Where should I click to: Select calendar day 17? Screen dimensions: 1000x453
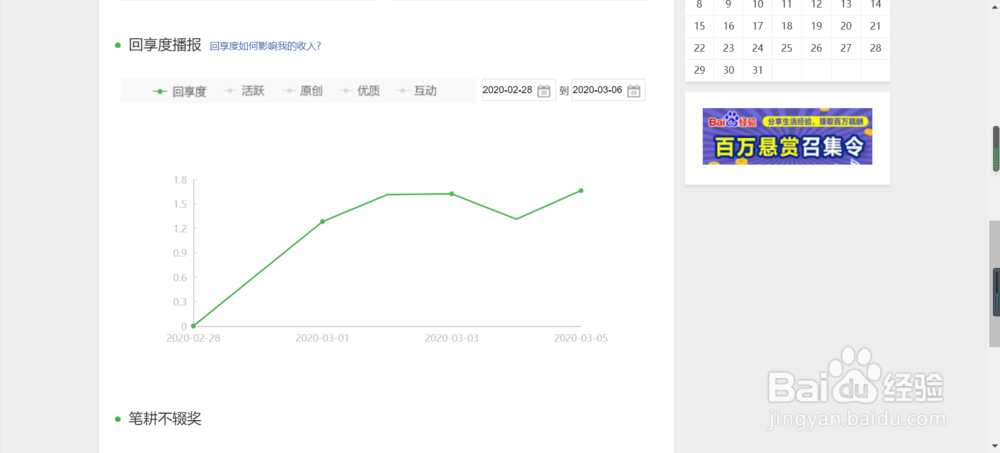pyautogui.click(x=758, y=26)
